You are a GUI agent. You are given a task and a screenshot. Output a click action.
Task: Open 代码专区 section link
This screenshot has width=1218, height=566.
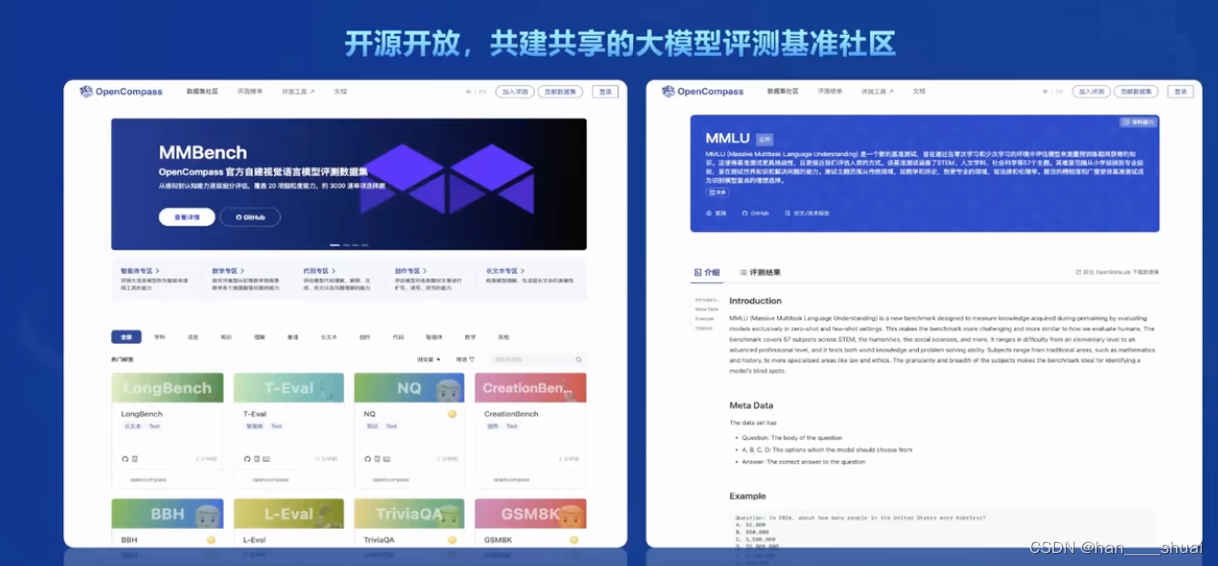(x=318, y=271)
